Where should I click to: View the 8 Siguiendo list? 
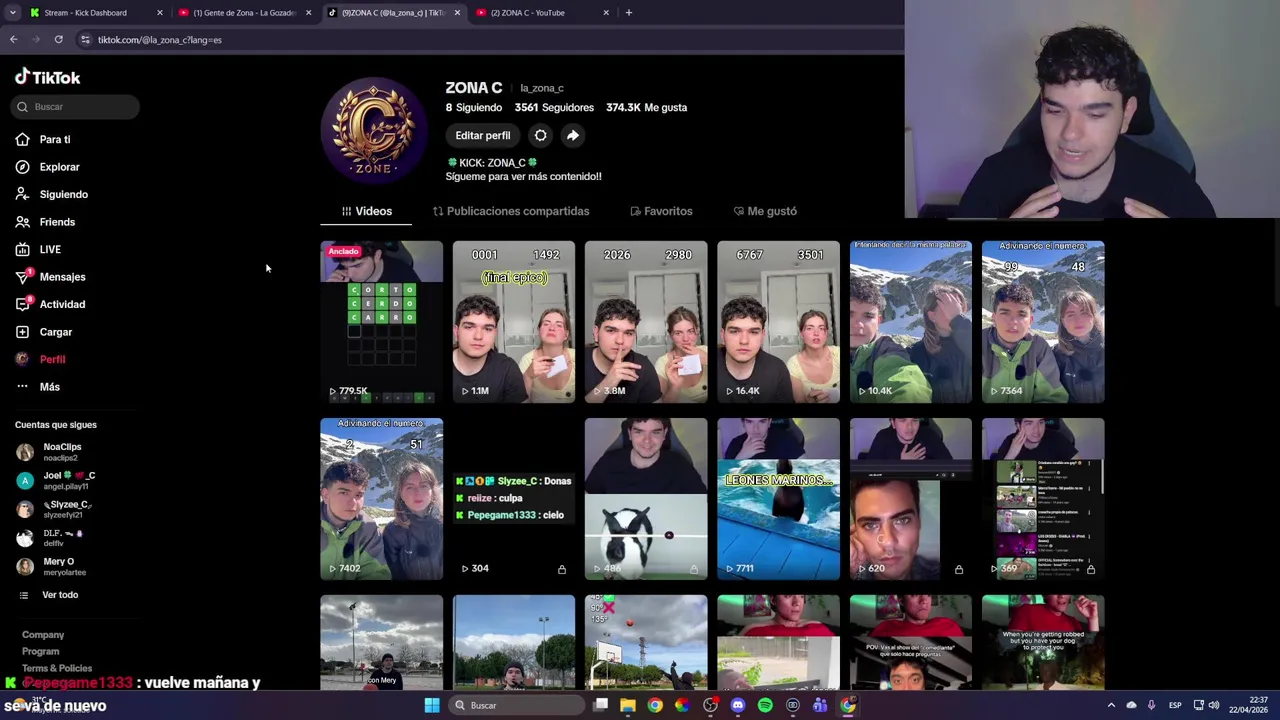point(474,107)
